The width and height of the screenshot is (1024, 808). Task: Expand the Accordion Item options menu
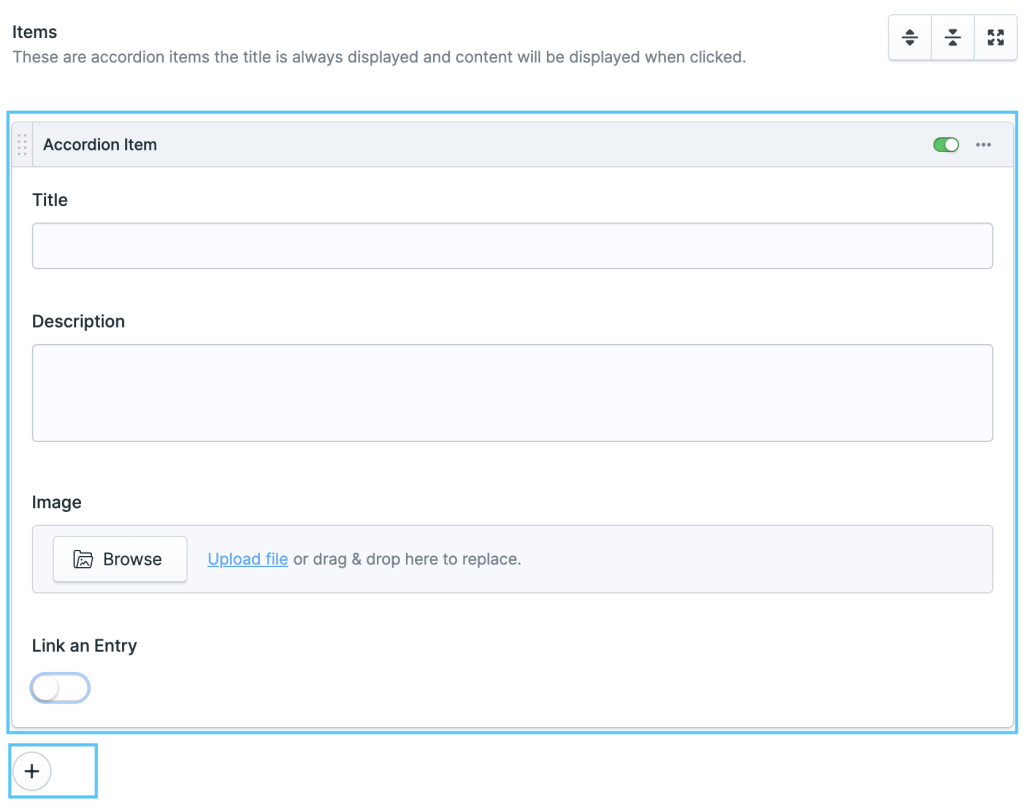pos(983,145)
